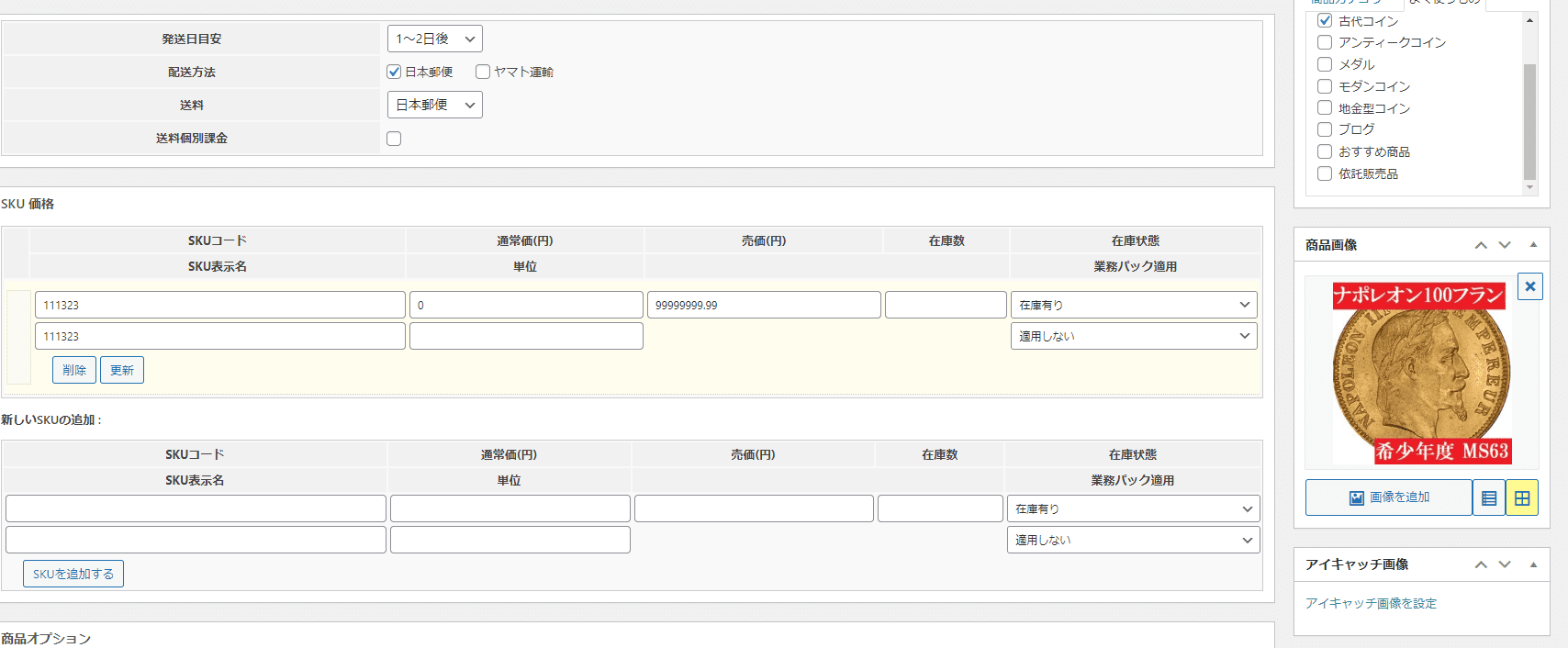The width and height of the screenshot is (1568, 648).
Task: Click 売価 field containing 99999999.99
Action: click(x=764, y=305)
